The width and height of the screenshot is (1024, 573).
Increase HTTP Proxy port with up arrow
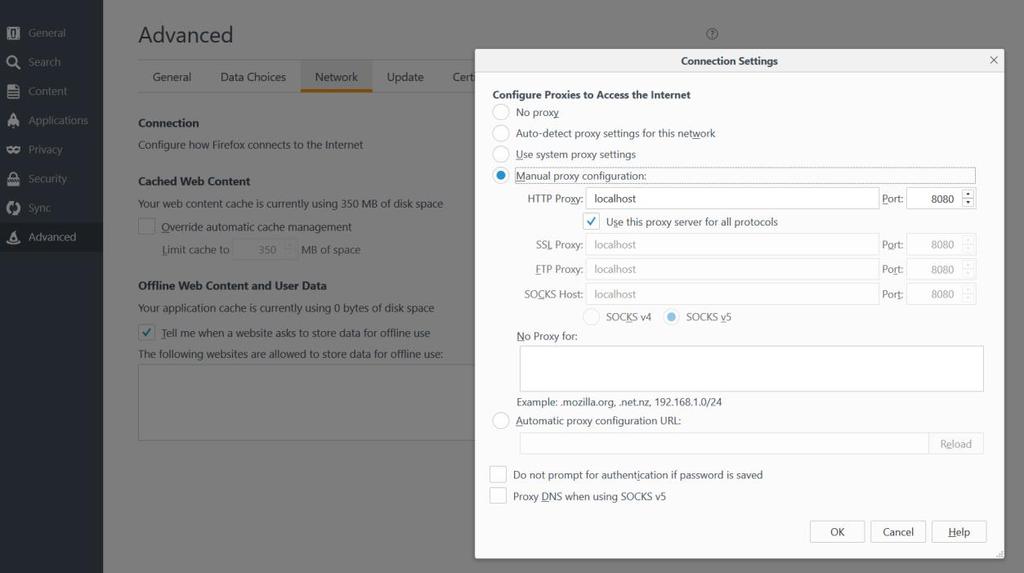pyautogui.click(x=968, y=194)
